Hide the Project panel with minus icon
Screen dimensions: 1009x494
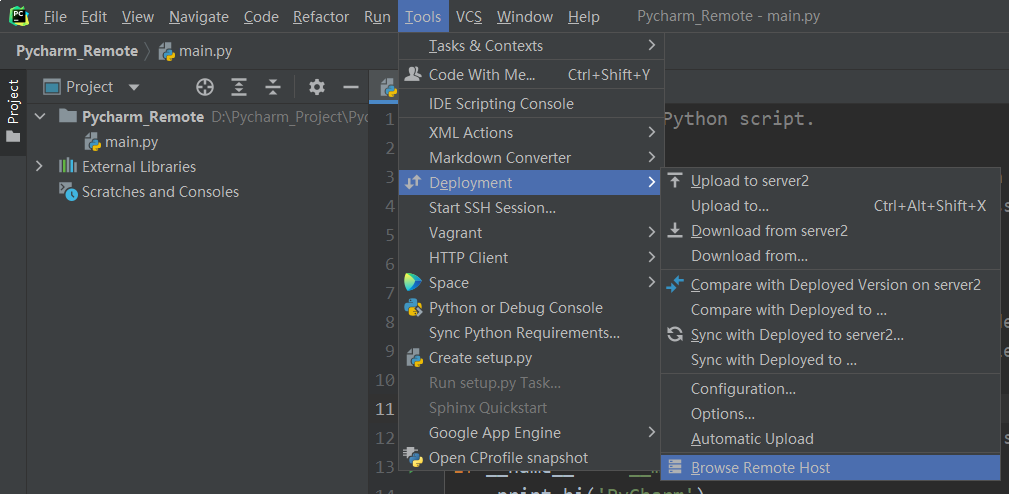(351, 87)
